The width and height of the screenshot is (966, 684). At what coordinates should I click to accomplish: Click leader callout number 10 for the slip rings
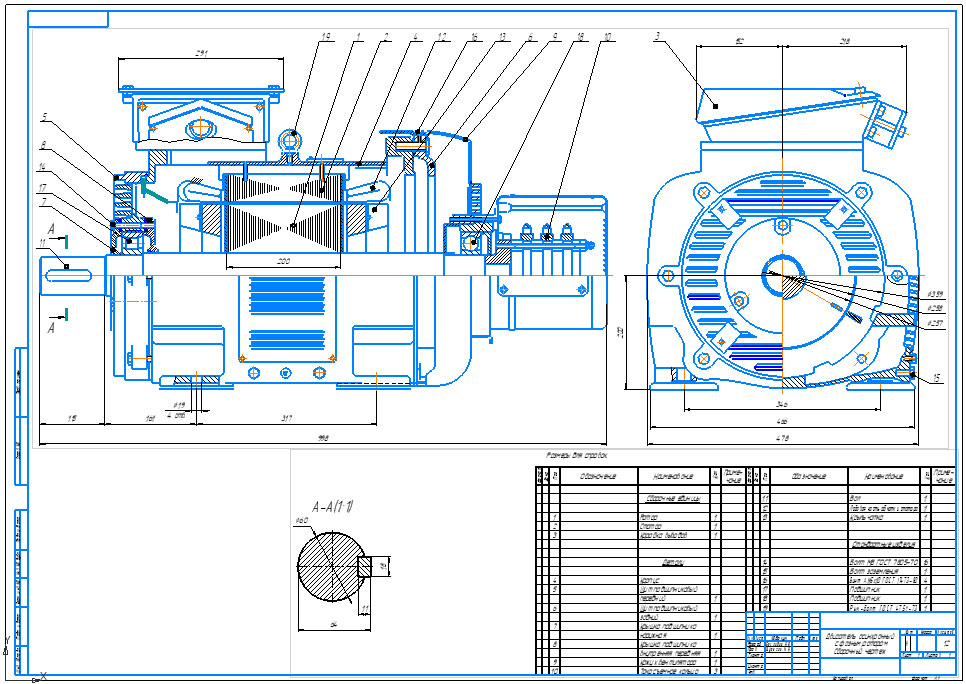[x=607, y=37]
